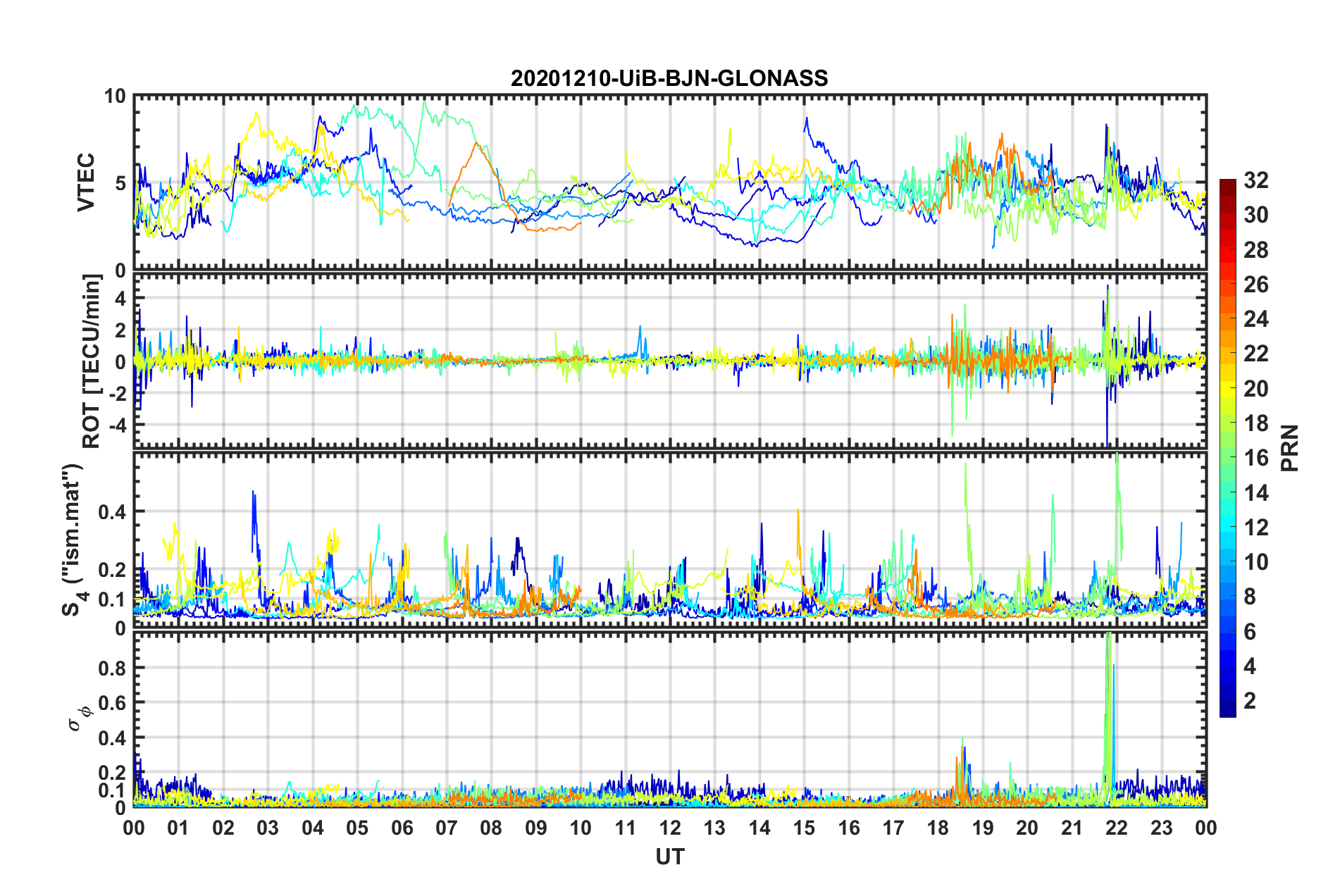Click the plot title 20201210-UiB-BJN-GLONASS
The height and width of the screenshot is (896, 1340).
click(669, 78)
